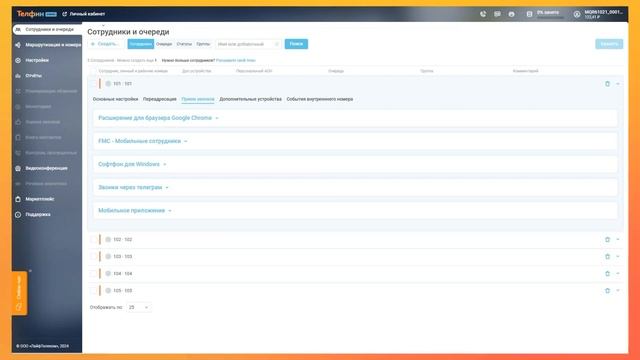Tick the checkbox for employee 102
Viewport: 640px width, 360px height.
[x=93, y=240]
